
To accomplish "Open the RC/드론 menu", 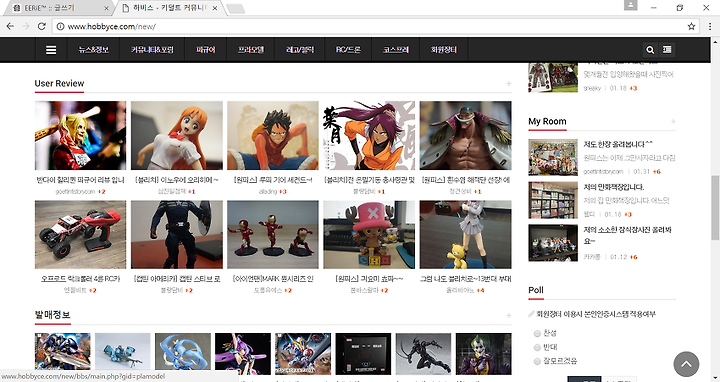I will click(348, 50).
